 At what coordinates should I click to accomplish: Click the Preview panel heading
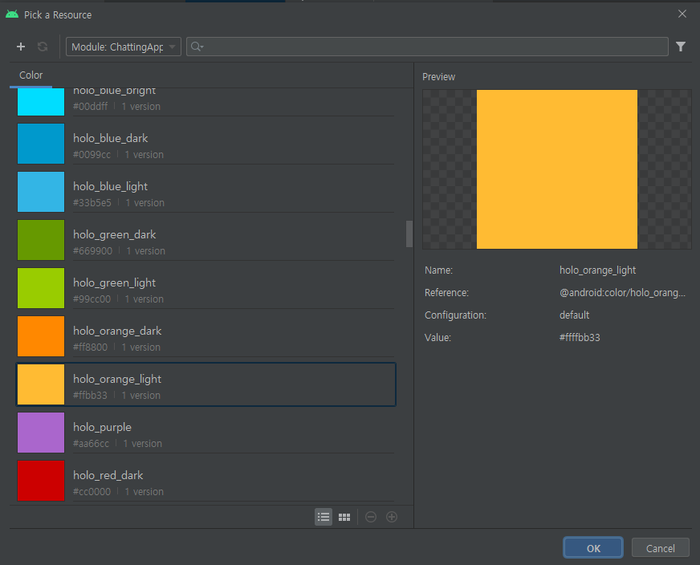tap(438, 77)
